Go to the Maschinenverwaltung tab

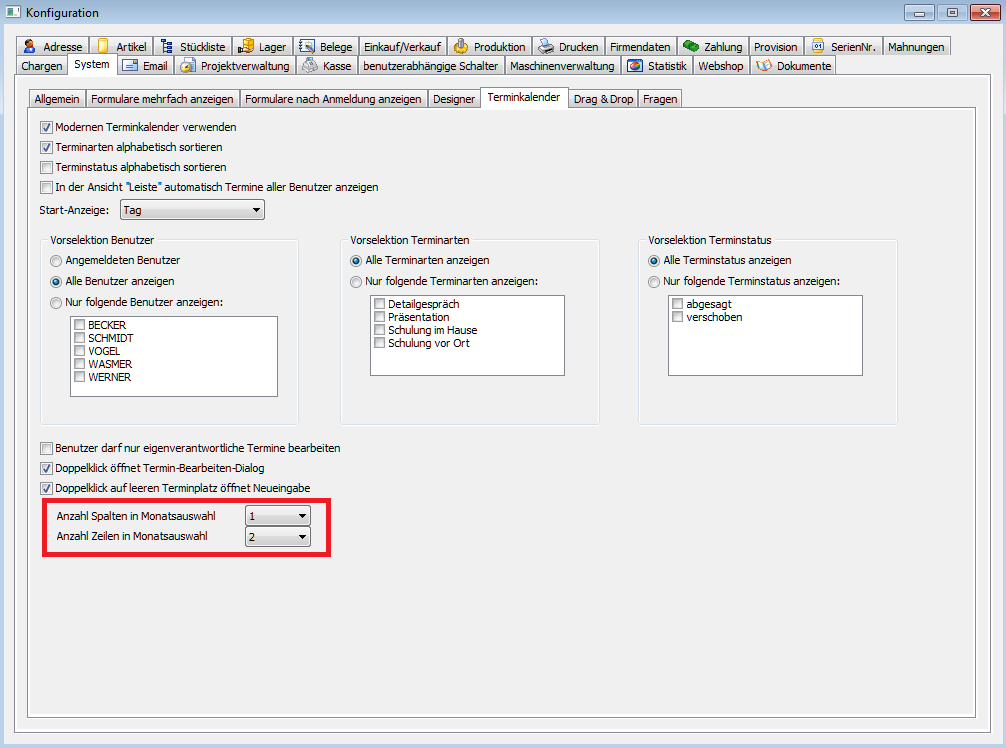tap(561, 66)
